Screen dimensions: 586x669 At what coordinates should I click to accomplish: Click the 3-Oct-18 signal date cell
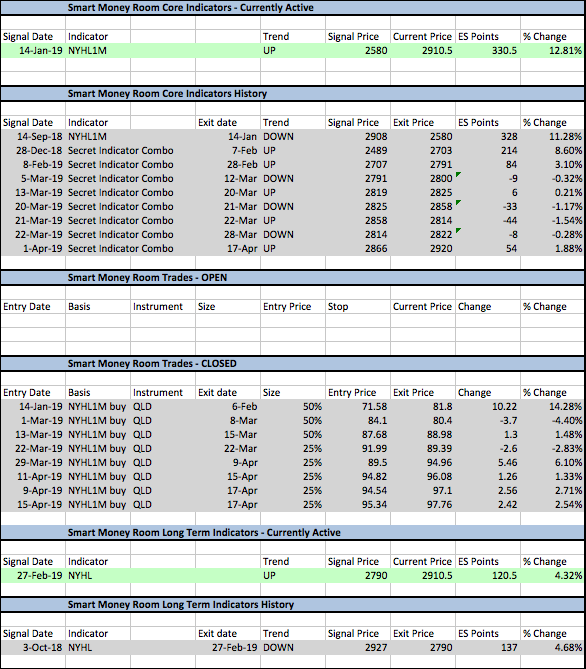tap(33, 648)
